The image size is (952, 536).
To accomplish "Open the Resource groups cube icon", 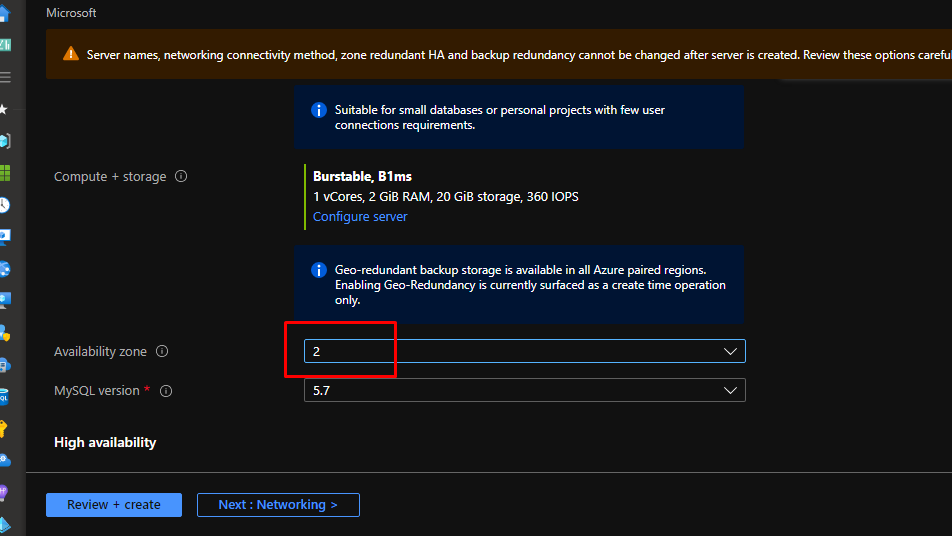I will click(5, 141).
